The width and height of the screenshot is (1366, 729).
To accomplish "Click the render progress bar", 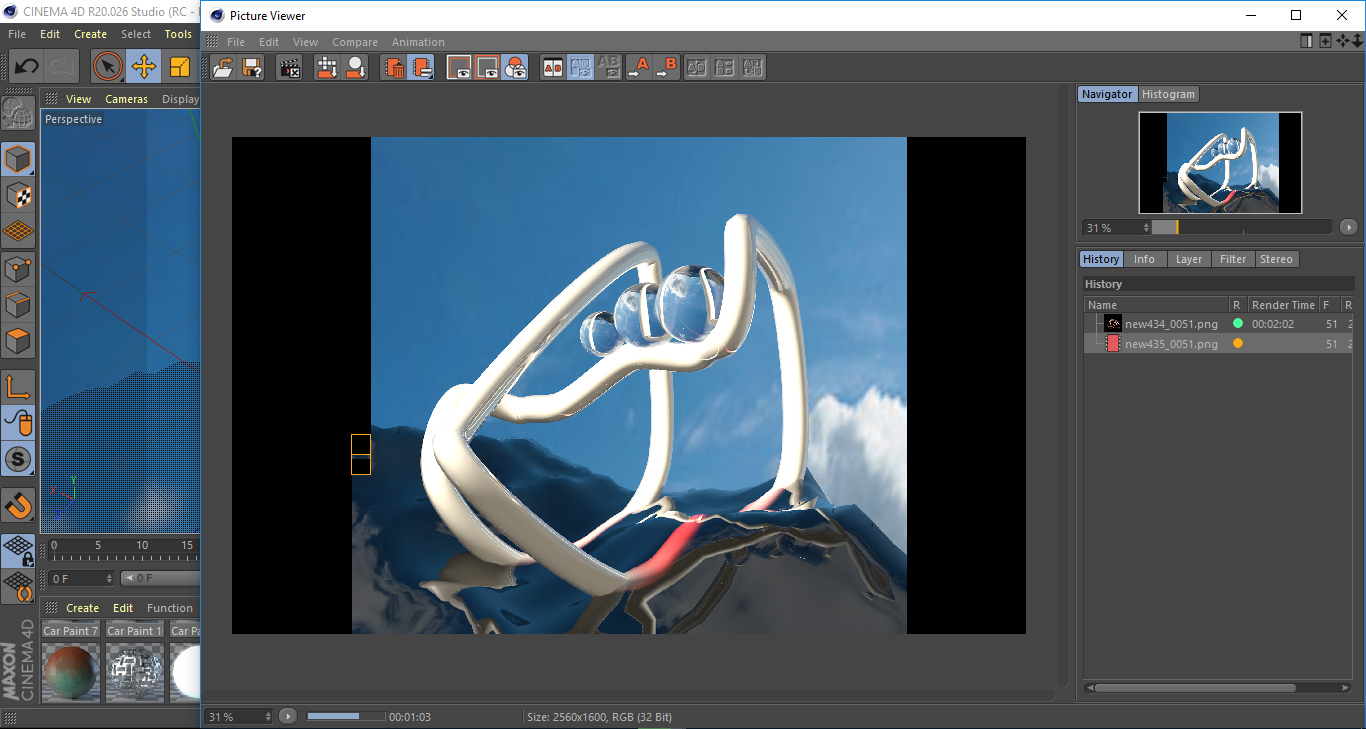I will pos(346,716).
